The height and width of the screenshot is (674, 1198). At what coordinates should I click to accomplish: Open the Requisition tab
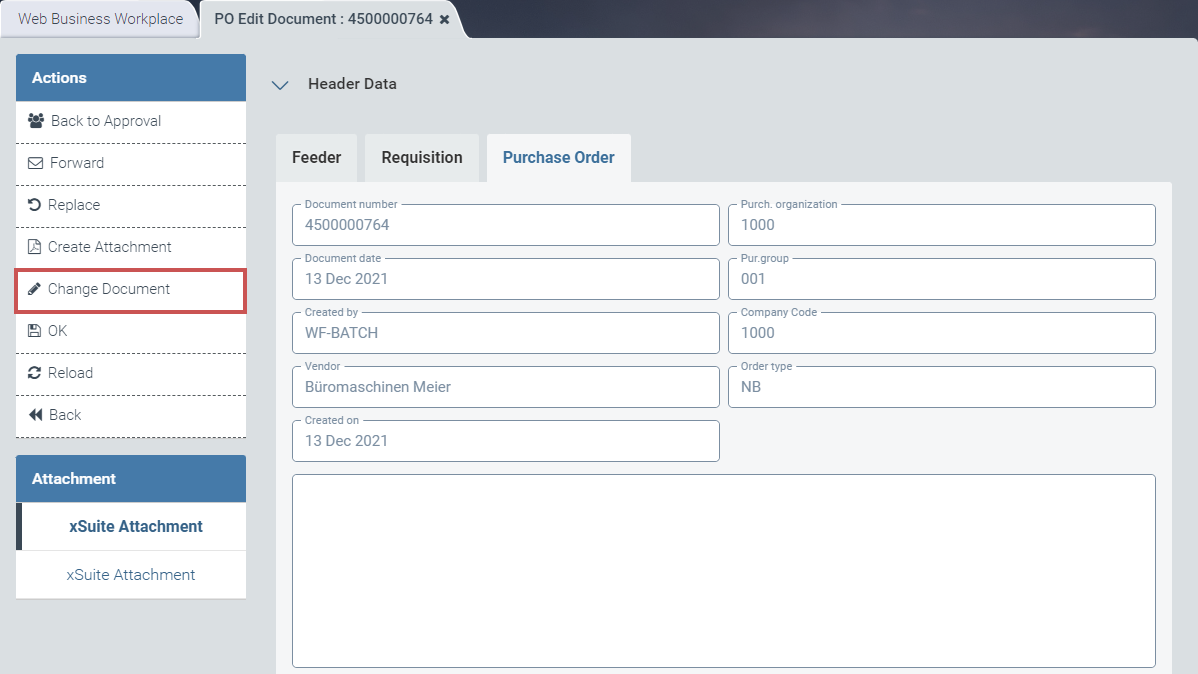coord(422,158)
